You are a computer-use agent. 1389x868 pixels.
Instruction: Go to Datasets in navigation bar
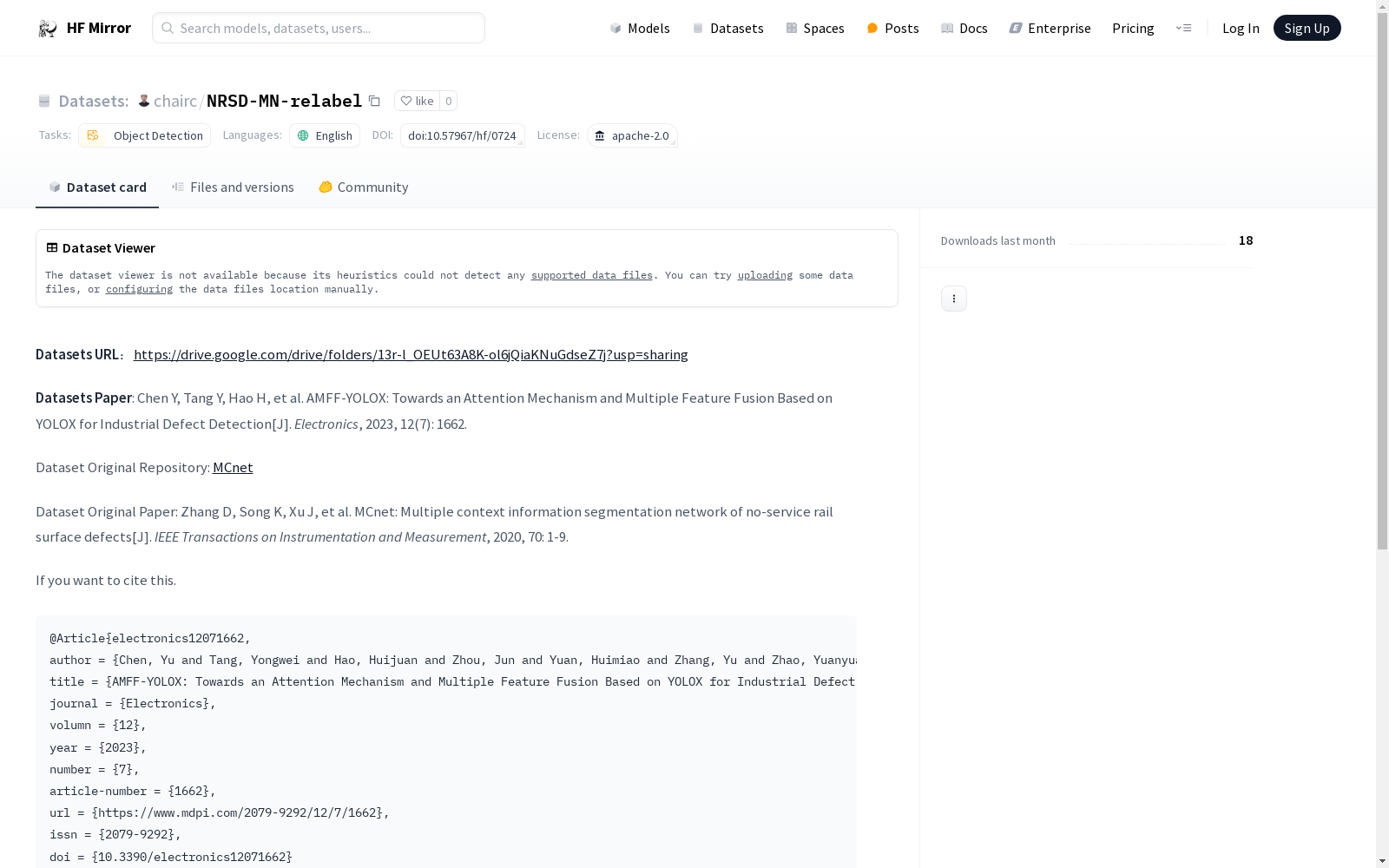tap(727, 29)
